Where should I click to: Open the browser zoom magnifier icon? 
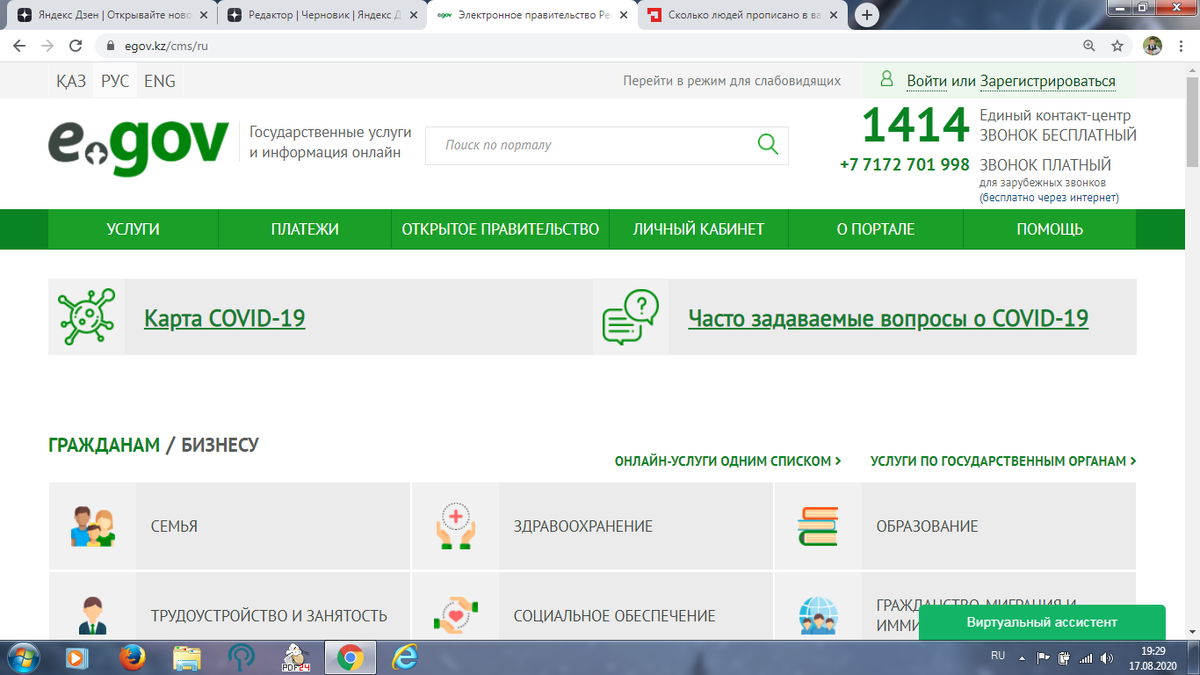(x=1089, y=46)
